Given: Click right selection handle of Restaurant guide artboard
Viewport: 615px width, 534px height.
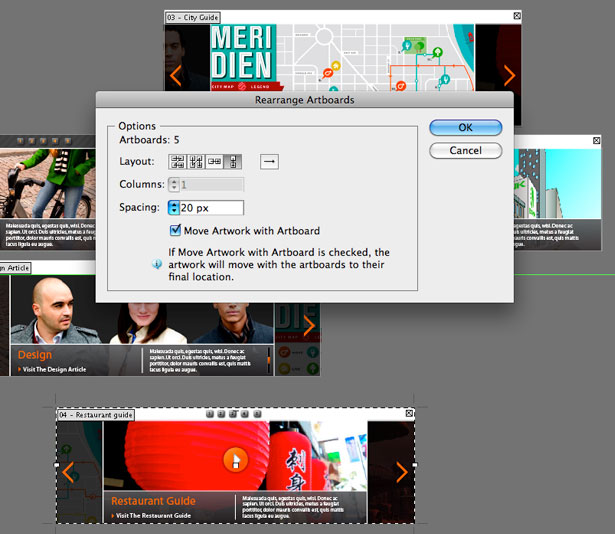Looking at the screenshot, I should 415,465.
